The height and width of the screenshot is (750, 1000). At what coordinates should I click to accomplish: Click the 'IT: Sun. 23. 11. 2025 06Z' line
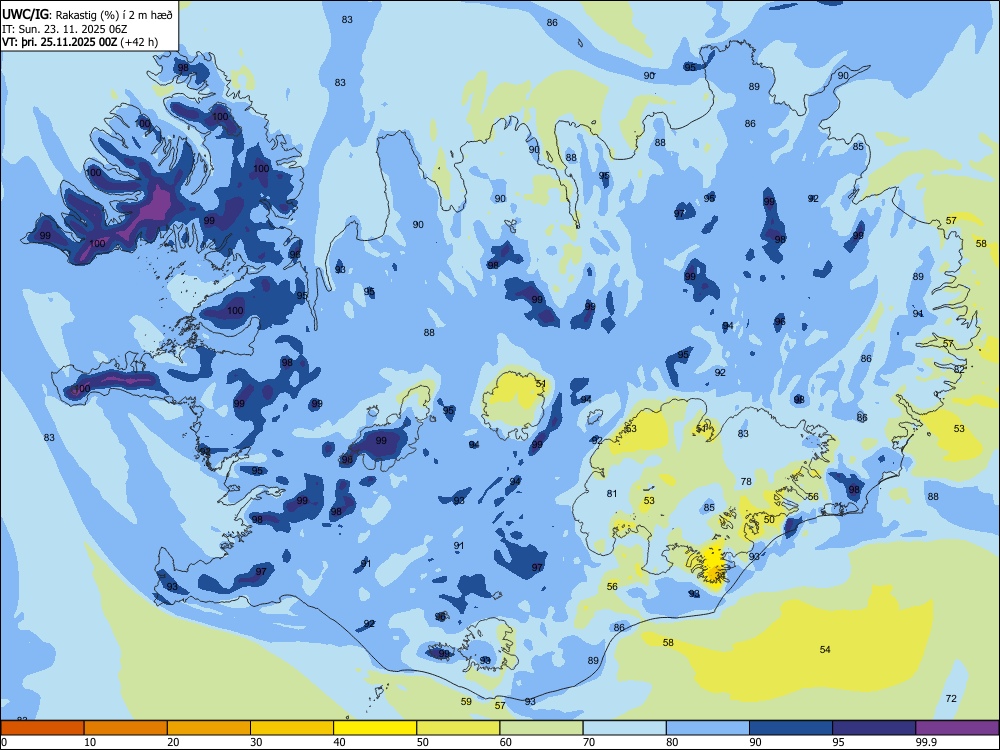point(62,29)
